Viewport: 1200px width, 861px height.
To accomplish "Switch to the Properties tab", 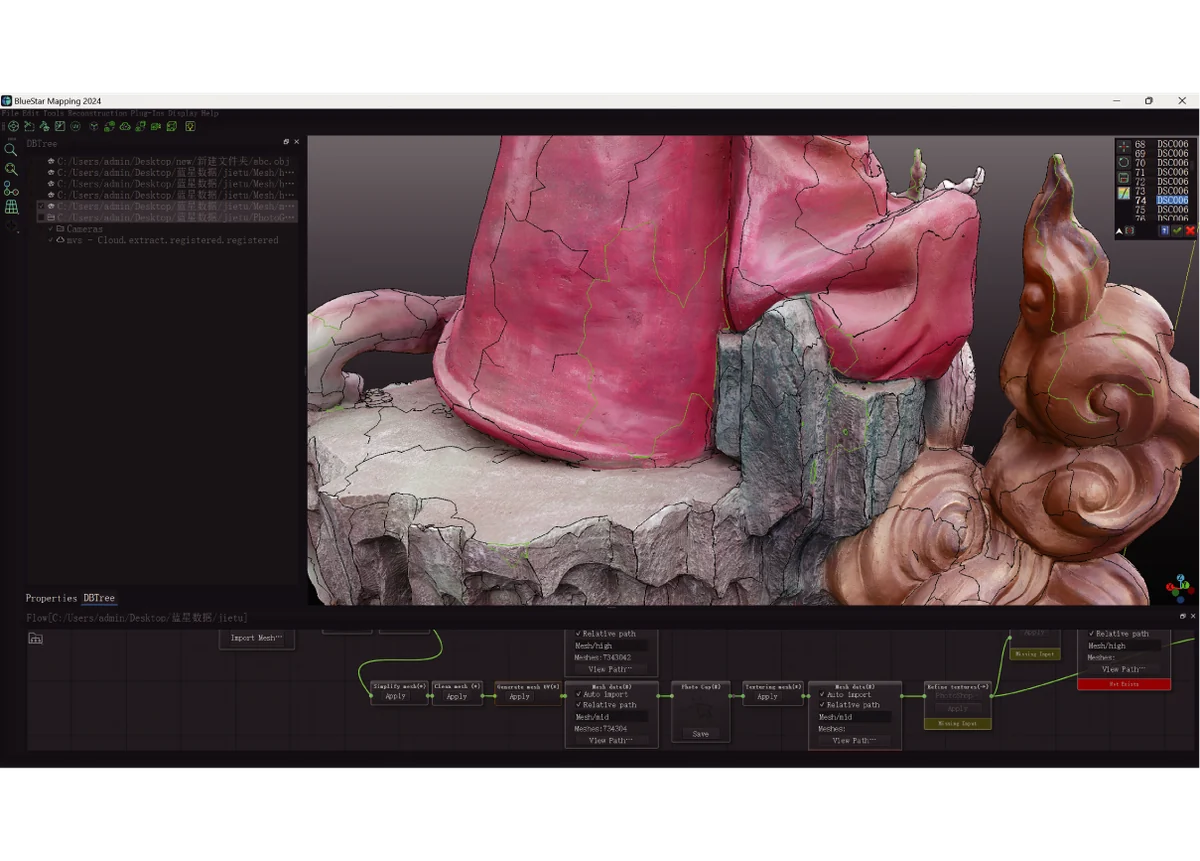I will point(52,598).
